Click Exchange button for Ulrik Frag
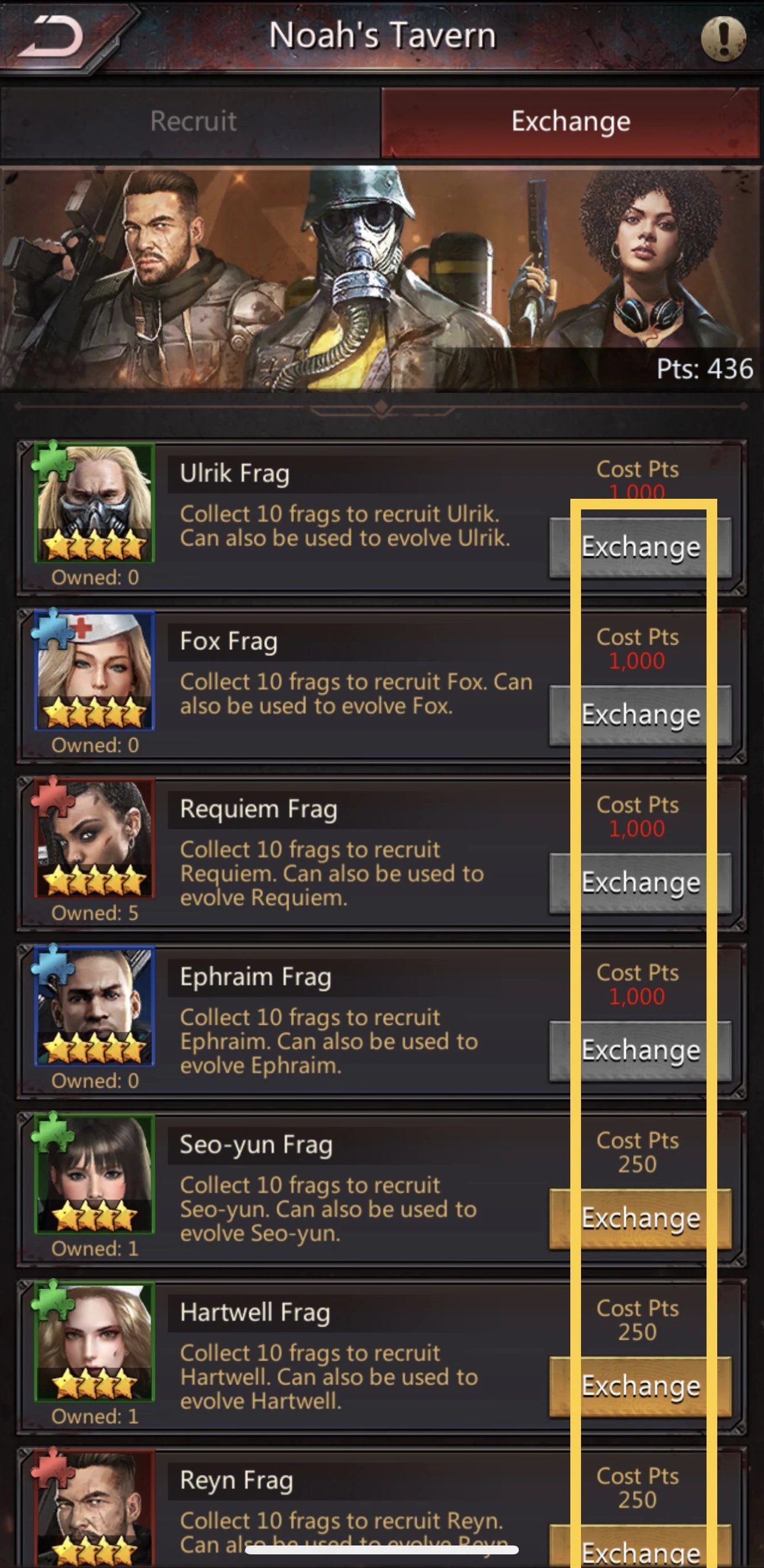Screen dimensions: 764x1568 [x=640, y=547]
